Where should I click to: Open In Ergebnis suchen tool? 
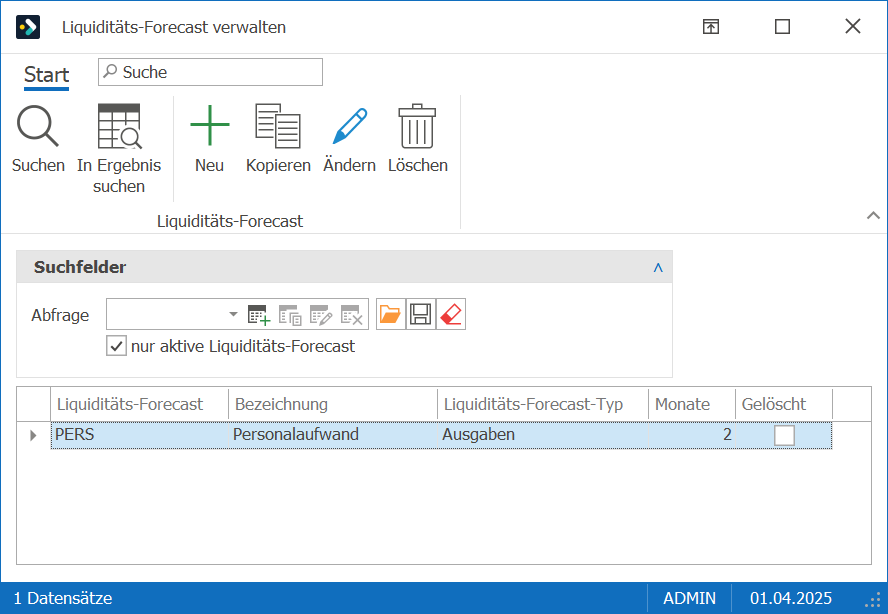(119, 126)
